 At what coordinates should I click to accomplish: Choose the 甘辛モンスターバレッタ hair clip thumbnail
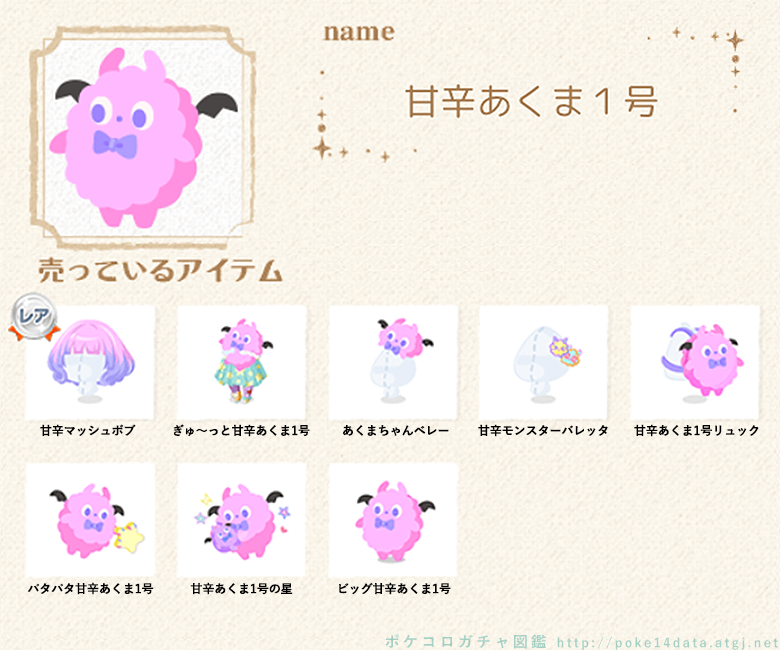point(544,363)
